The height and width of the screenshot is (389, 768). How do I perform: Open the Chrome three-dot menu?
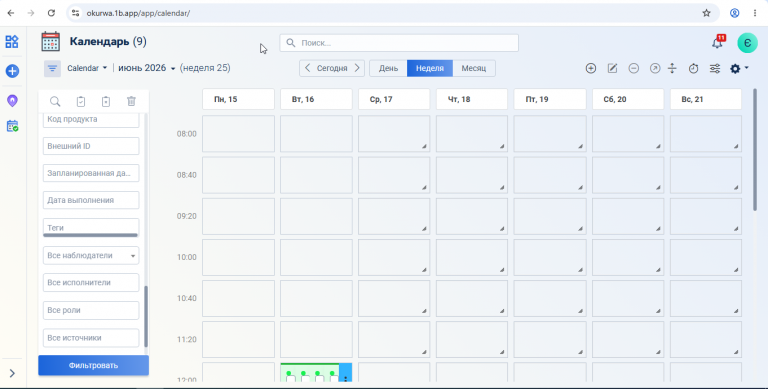(x=755, y=13)
